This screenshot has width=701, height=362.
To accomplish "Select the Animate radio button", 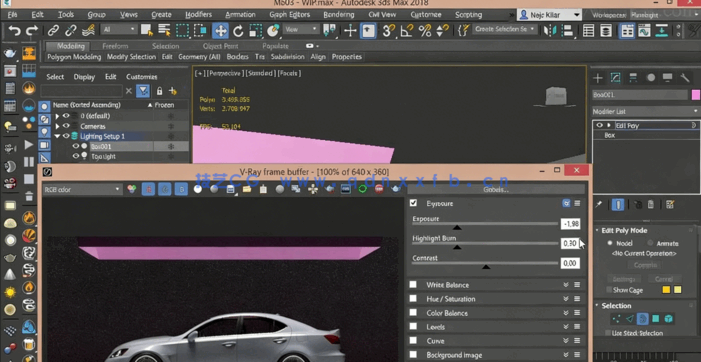I will pos(650,243).
